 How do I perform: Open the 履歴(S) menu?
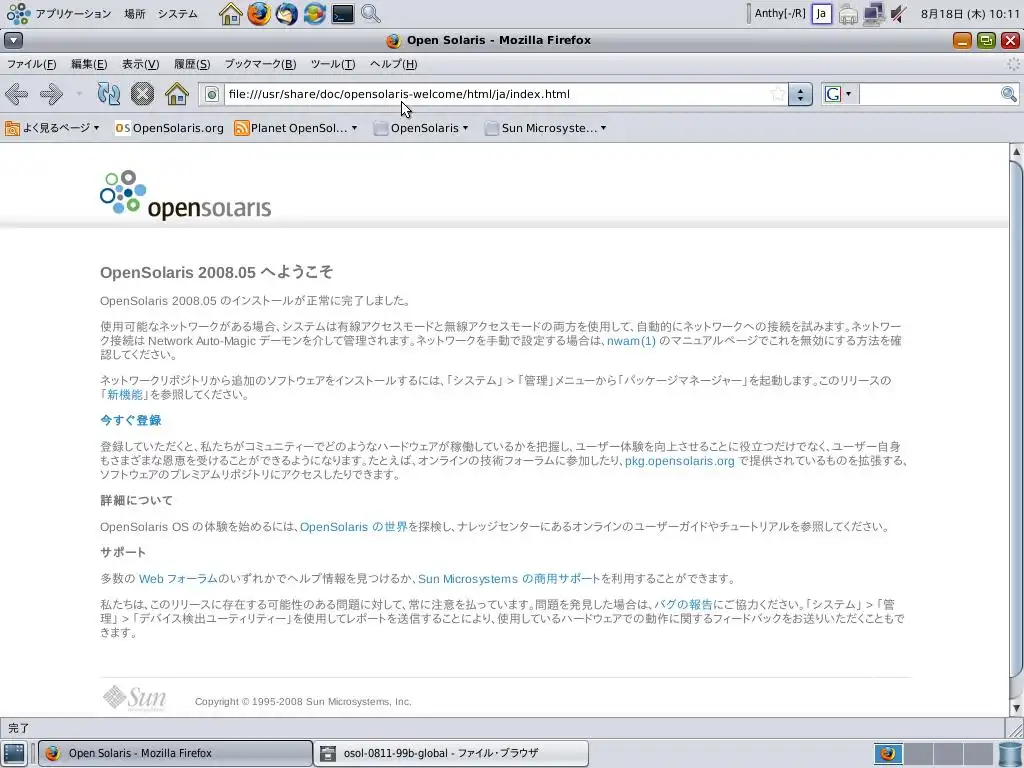[x=192, y=64]
